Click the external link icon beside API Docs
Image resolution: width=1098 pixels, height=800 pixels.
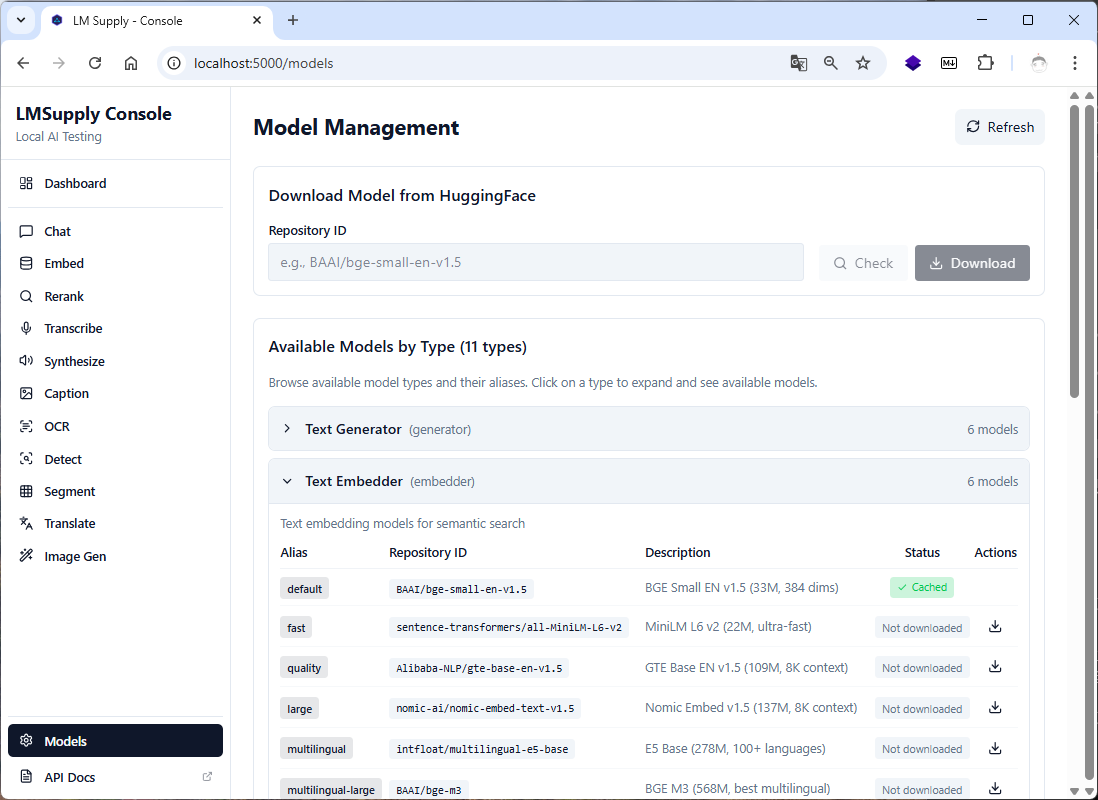pos(207,776)
